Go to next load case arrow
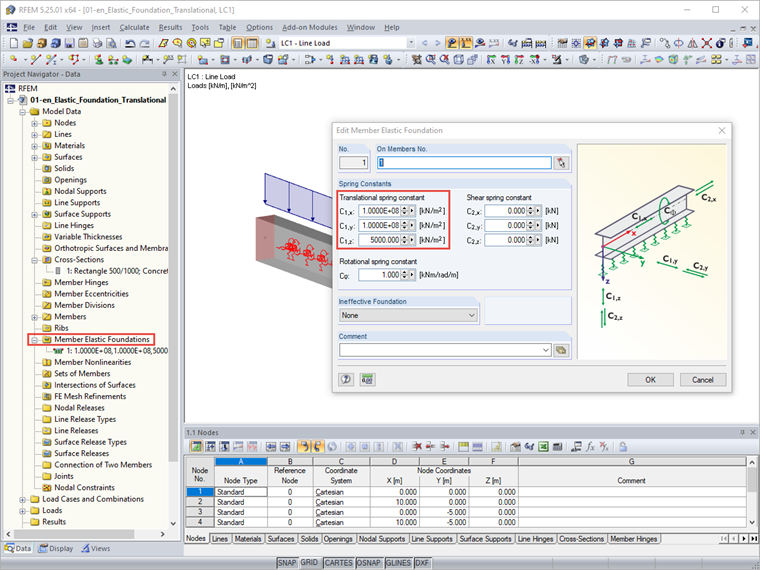The image size is (760, 570). point(438,43)
